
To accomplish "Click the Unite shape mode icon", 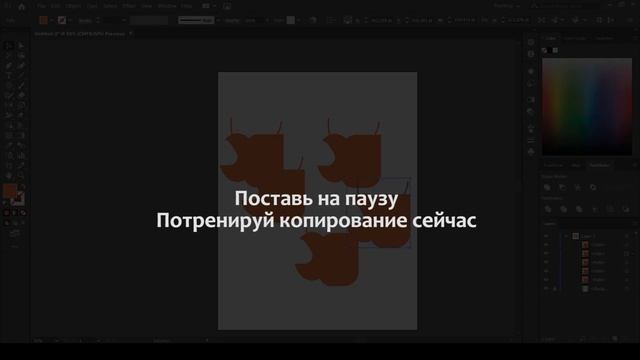I will pyautogui.click(x=547, y=187).
